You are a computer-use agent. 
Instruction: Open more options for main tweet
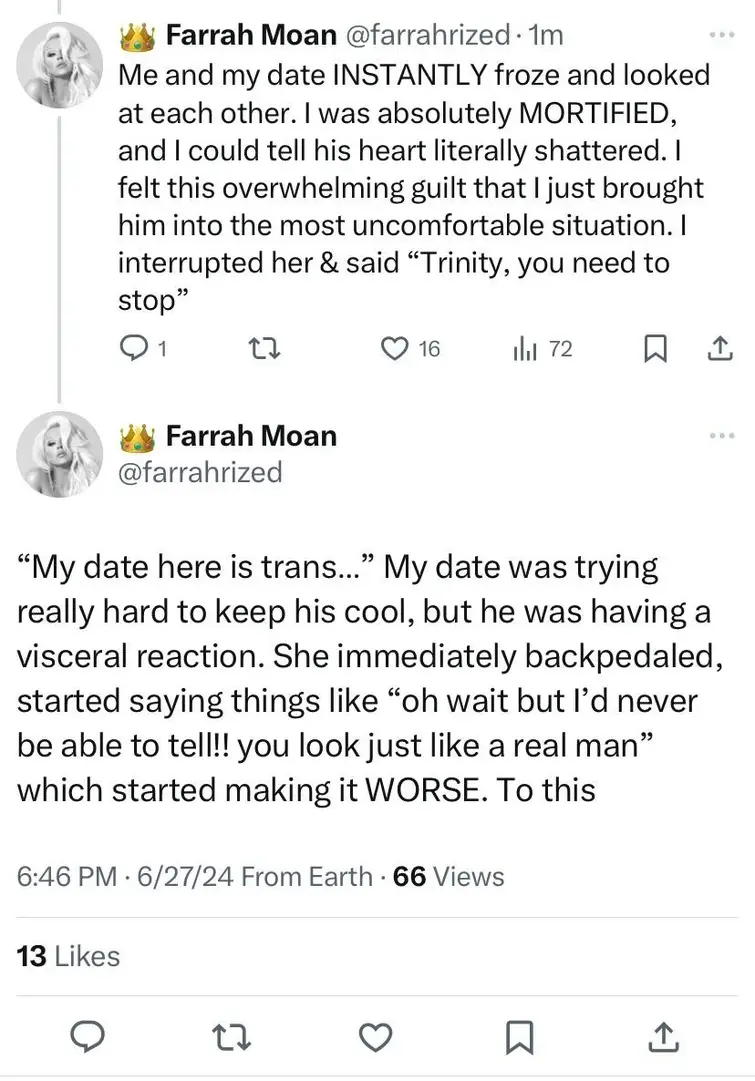720,436
